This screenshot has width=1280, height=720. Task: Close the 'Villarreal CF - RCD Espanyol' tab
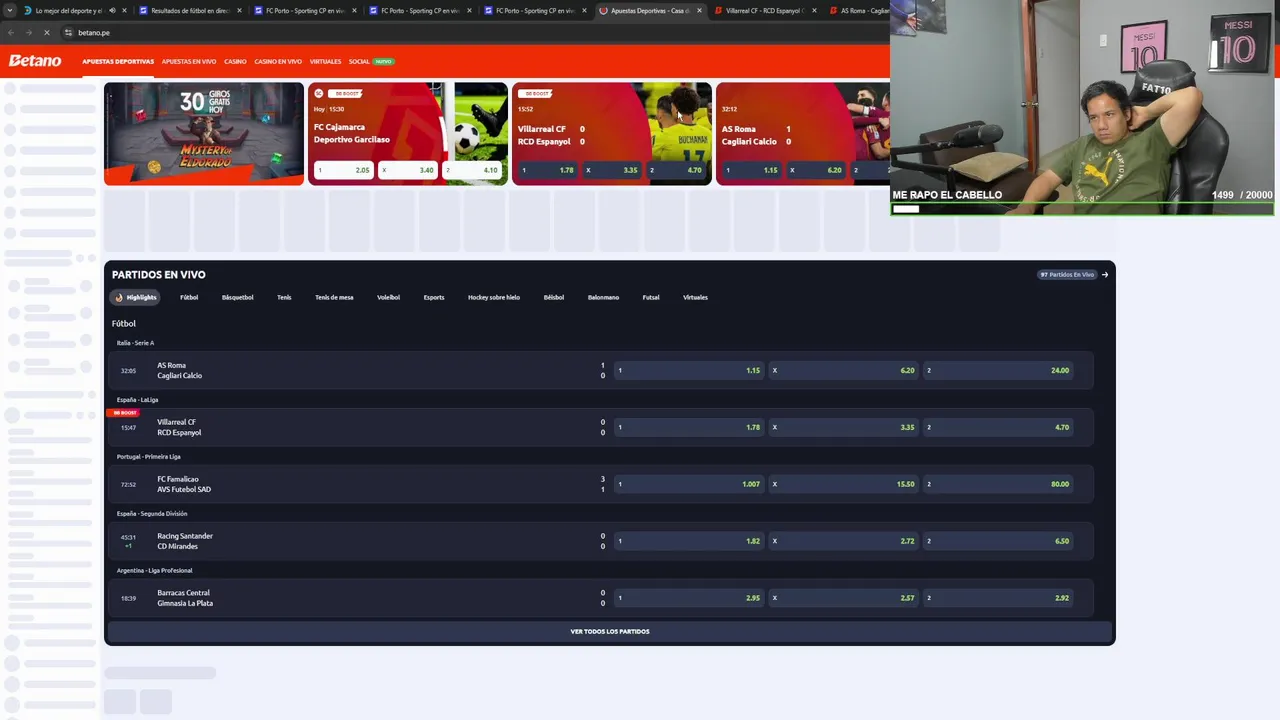pyautogui.click(x=814, y=11)
